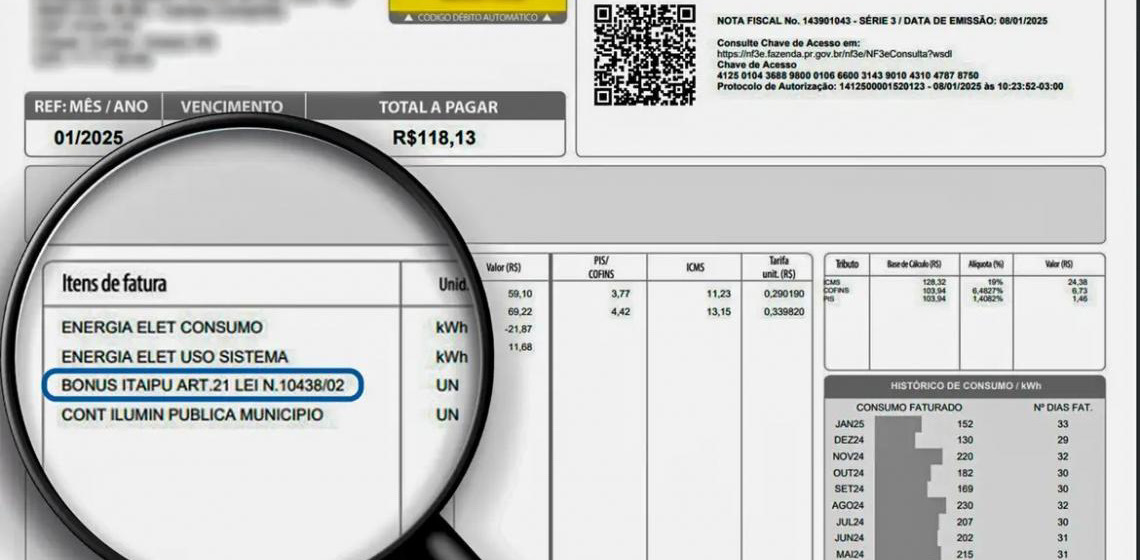1140x560 pixels.
Task: Select the "CONT ILUMIN PUBLICA MUNICIPIO" row
Action: (193, 415)
